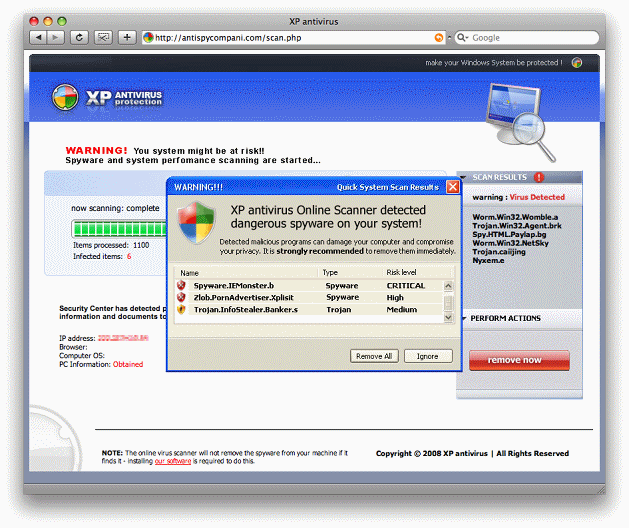Click the red remove now button
This screenshot has width=629, height=528.
pos(519,360)
